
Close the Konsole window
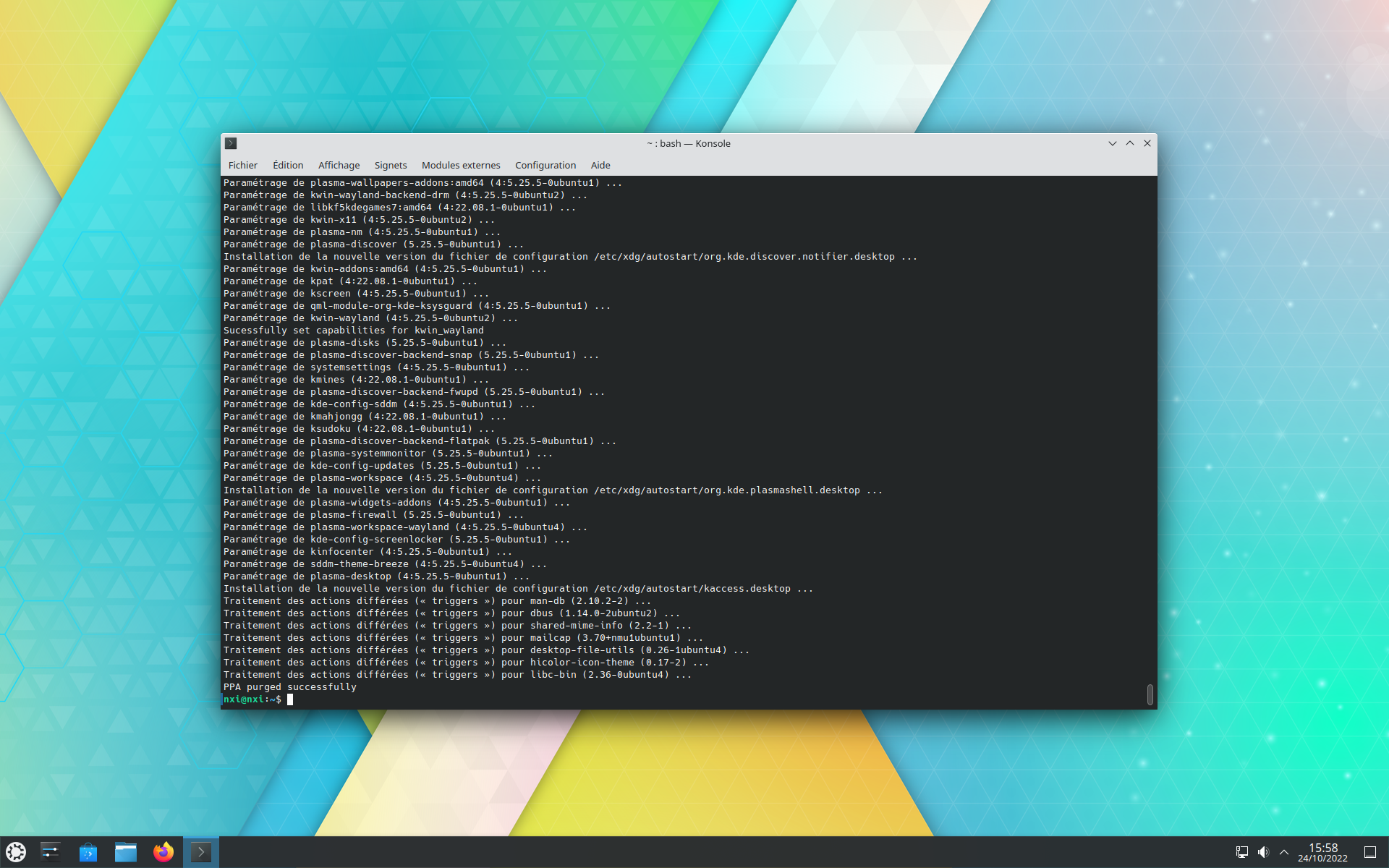pos(1147,143)
